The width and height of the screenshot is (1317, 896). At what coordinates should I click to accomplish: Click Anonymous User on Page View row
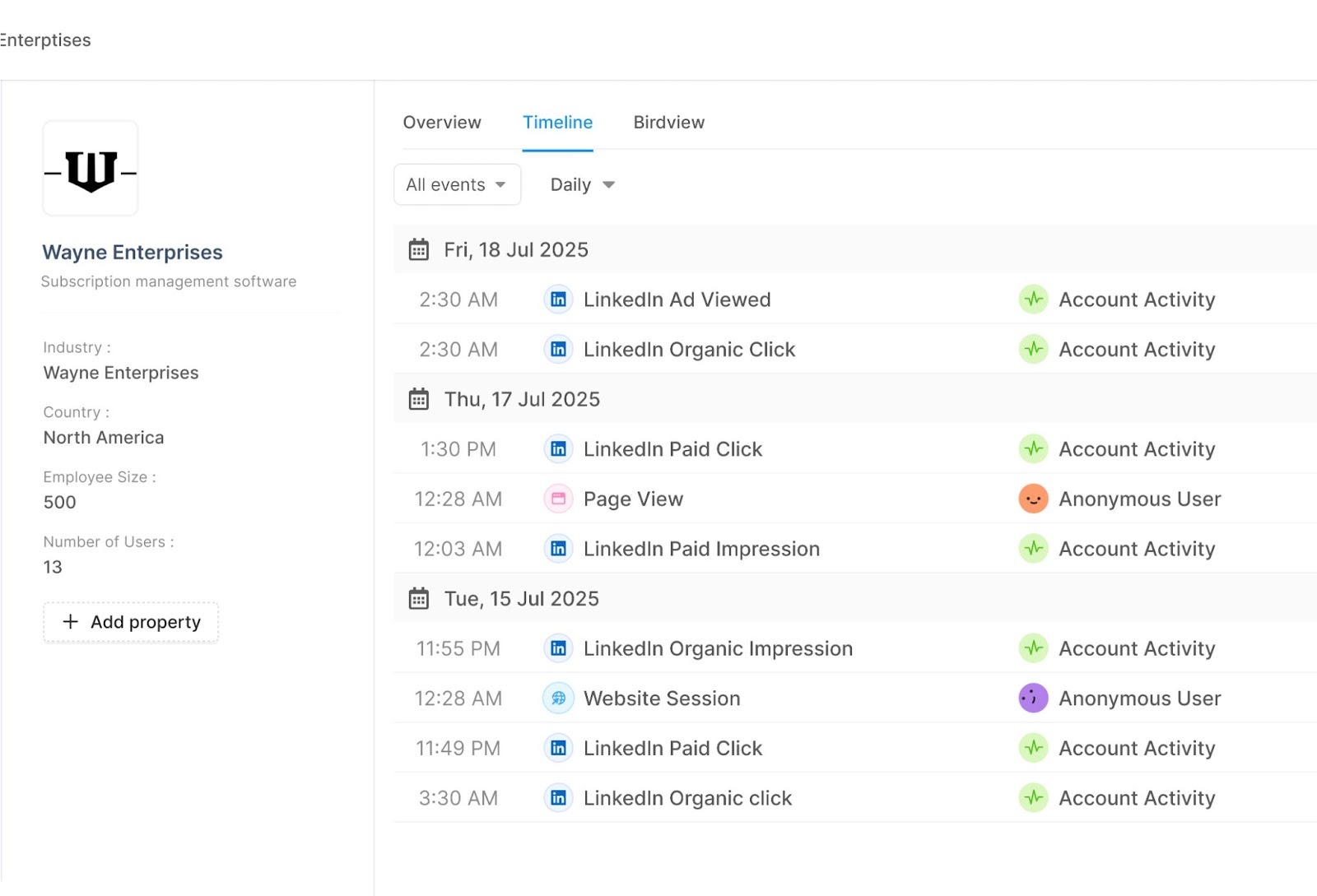click(1139, 499)
